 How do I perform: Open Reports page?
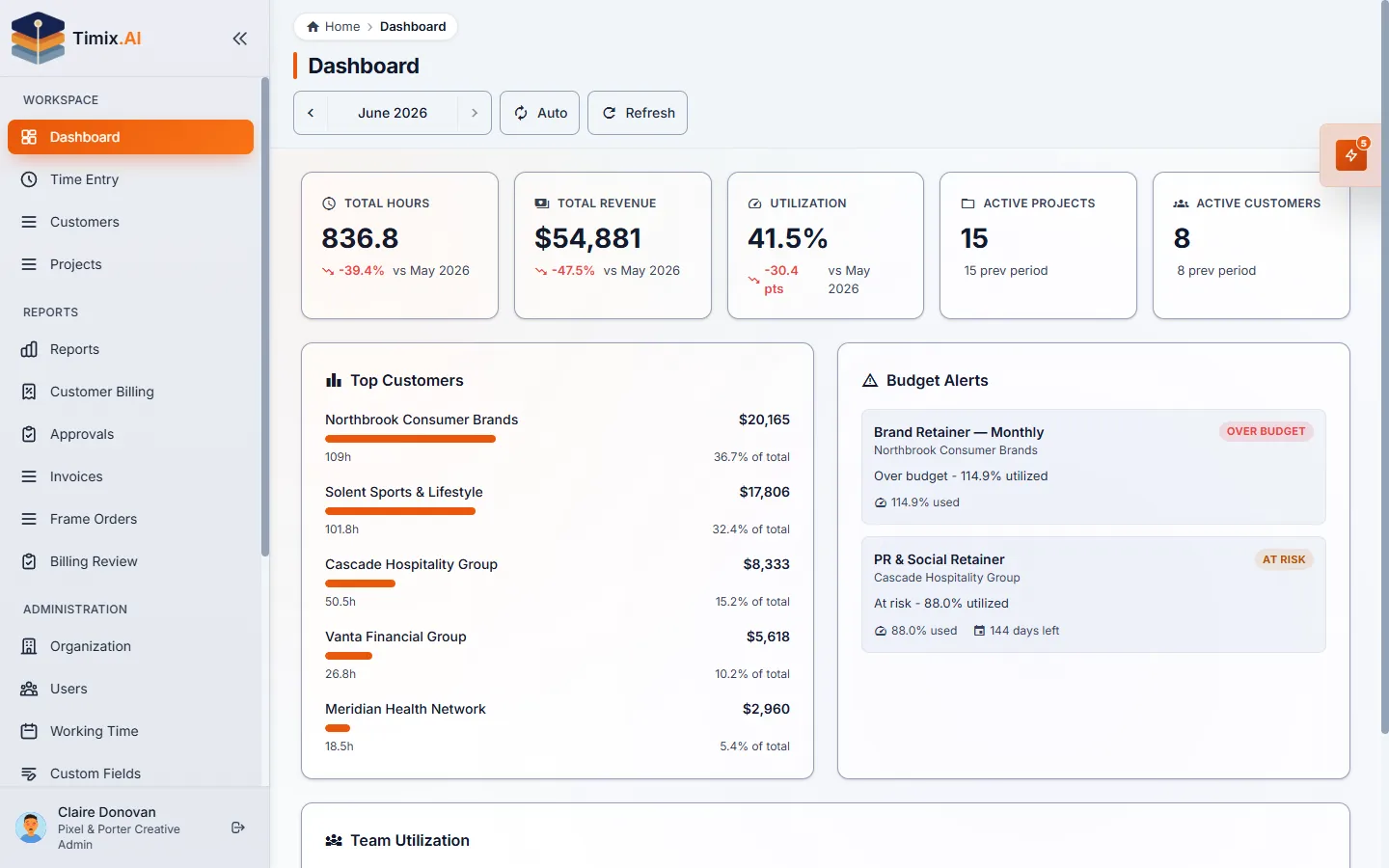130,349
